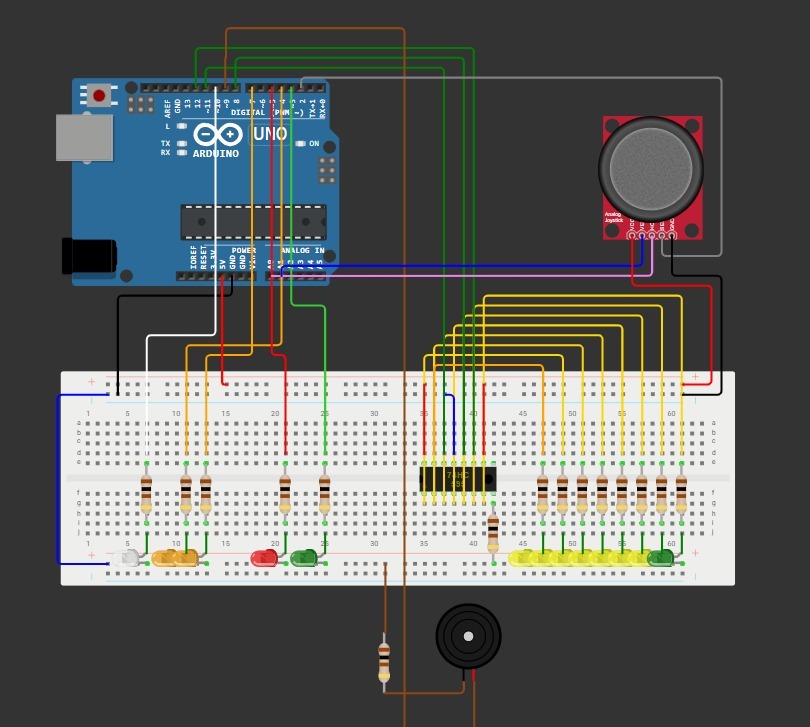Click the Arduino black power jack
This screenshot has width=810, height=727.
point(89,256)
